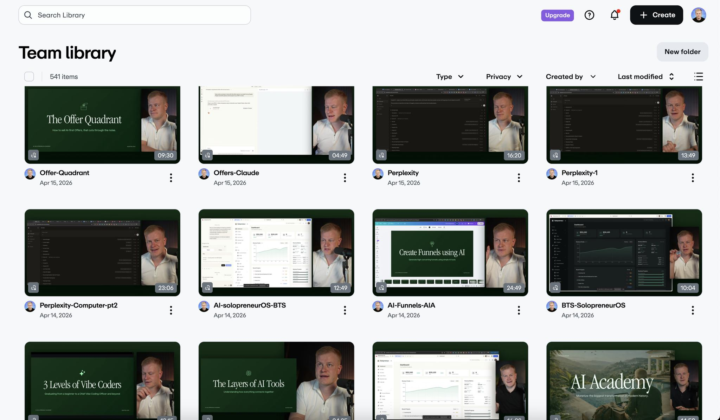Screen dimensions: 720x420
Task: Expand the Created by filter dropdown
Action: click(570, 77)
